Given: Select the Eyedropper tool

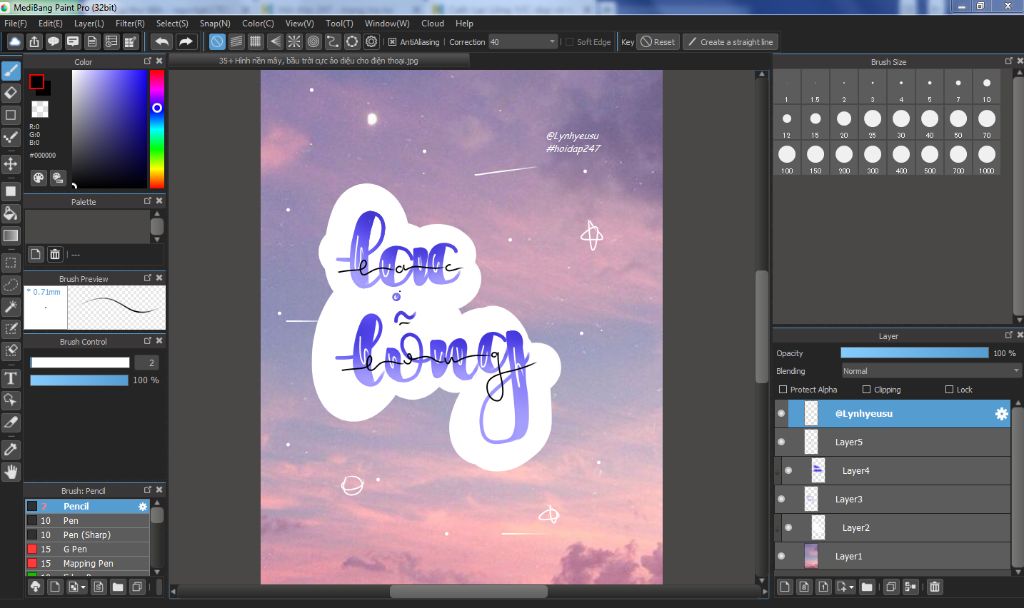Looking at the screenshot, I should (x=11, y=449).
